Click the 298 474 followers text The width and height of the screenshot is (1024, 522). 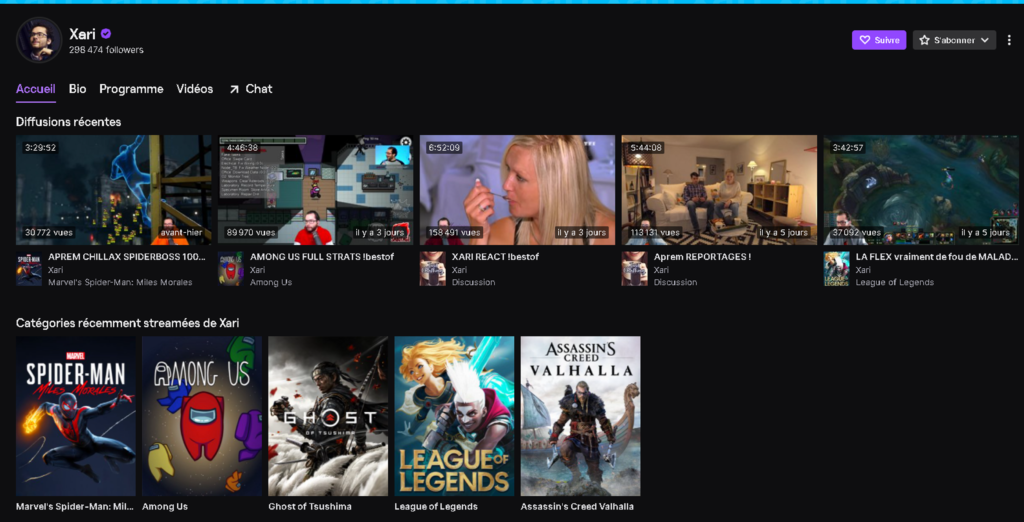(x=106, y=50)
